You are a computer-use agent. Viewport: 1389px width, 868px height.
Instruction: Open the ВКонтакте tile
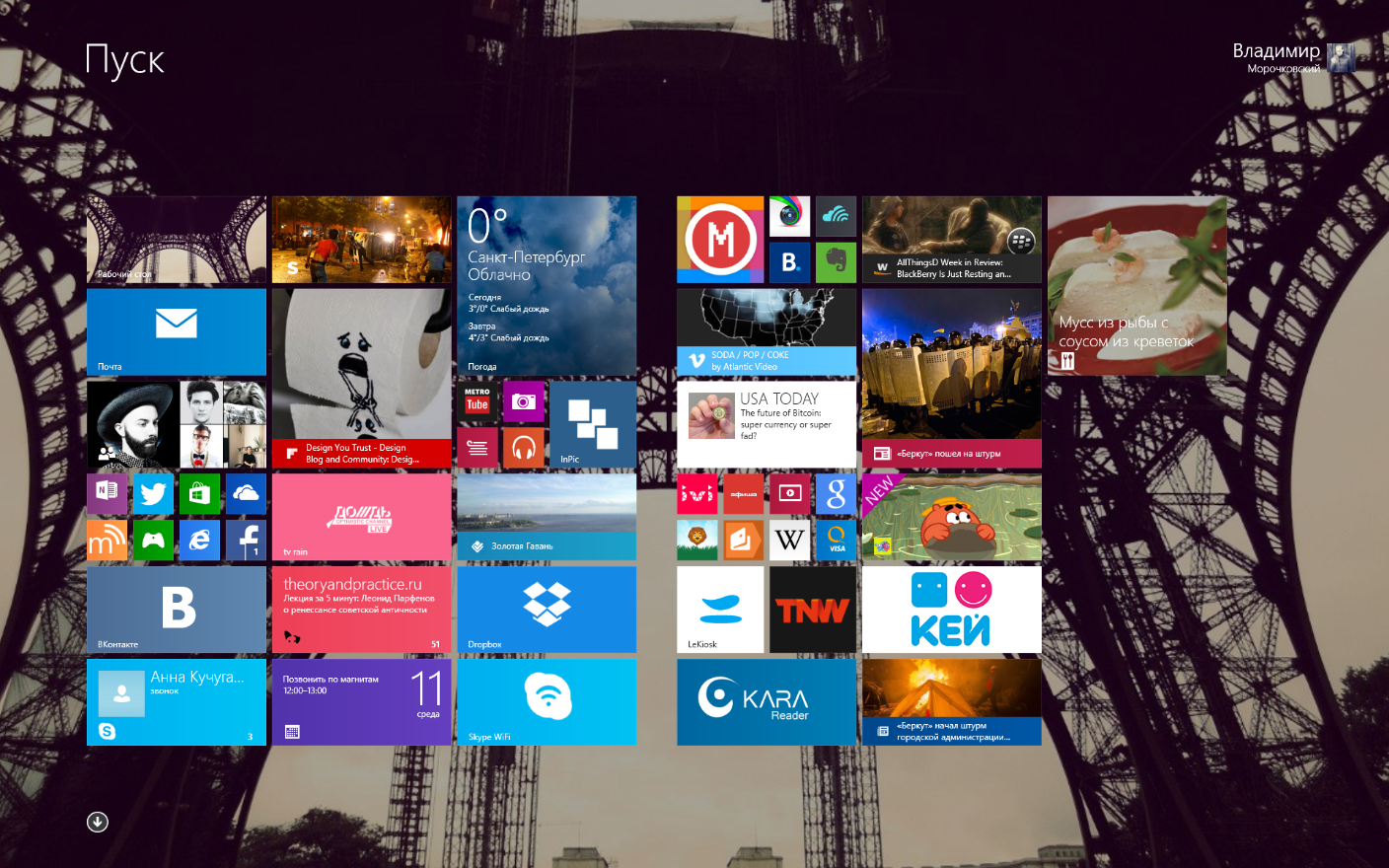point(177,610)
